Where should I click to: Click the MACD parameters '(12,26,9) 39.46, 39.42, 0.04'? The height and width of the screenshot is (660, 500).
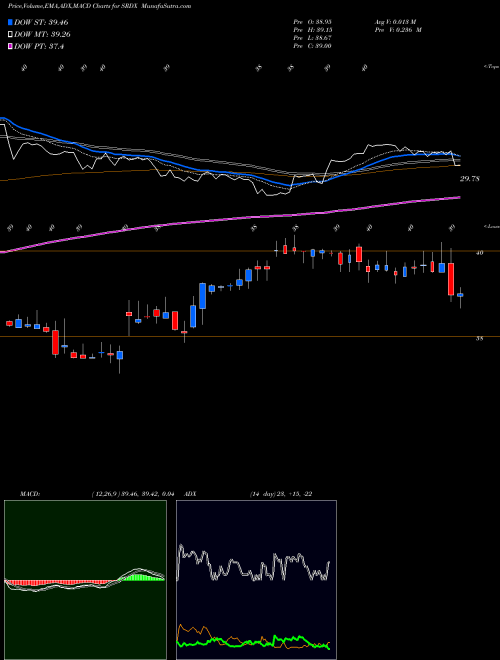pyautogui.click(x=133, y=494)
